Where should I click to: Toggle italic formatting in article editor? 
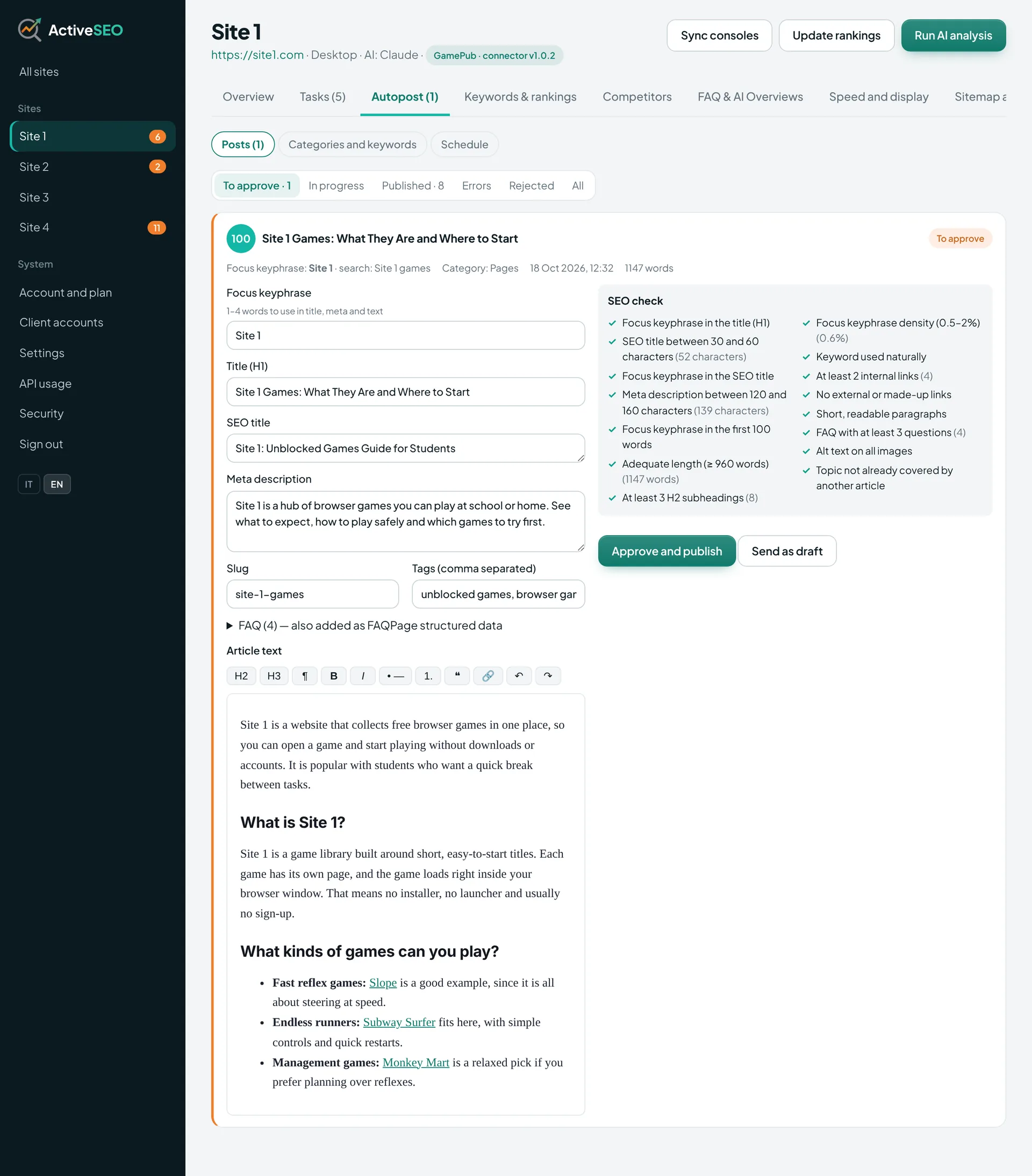click(x=363, y=676)
